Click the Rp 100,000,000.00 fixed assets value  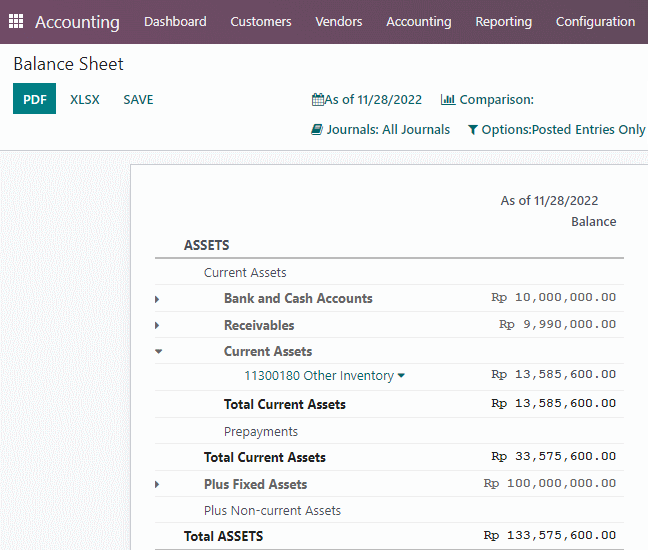[x=550, y=483]
